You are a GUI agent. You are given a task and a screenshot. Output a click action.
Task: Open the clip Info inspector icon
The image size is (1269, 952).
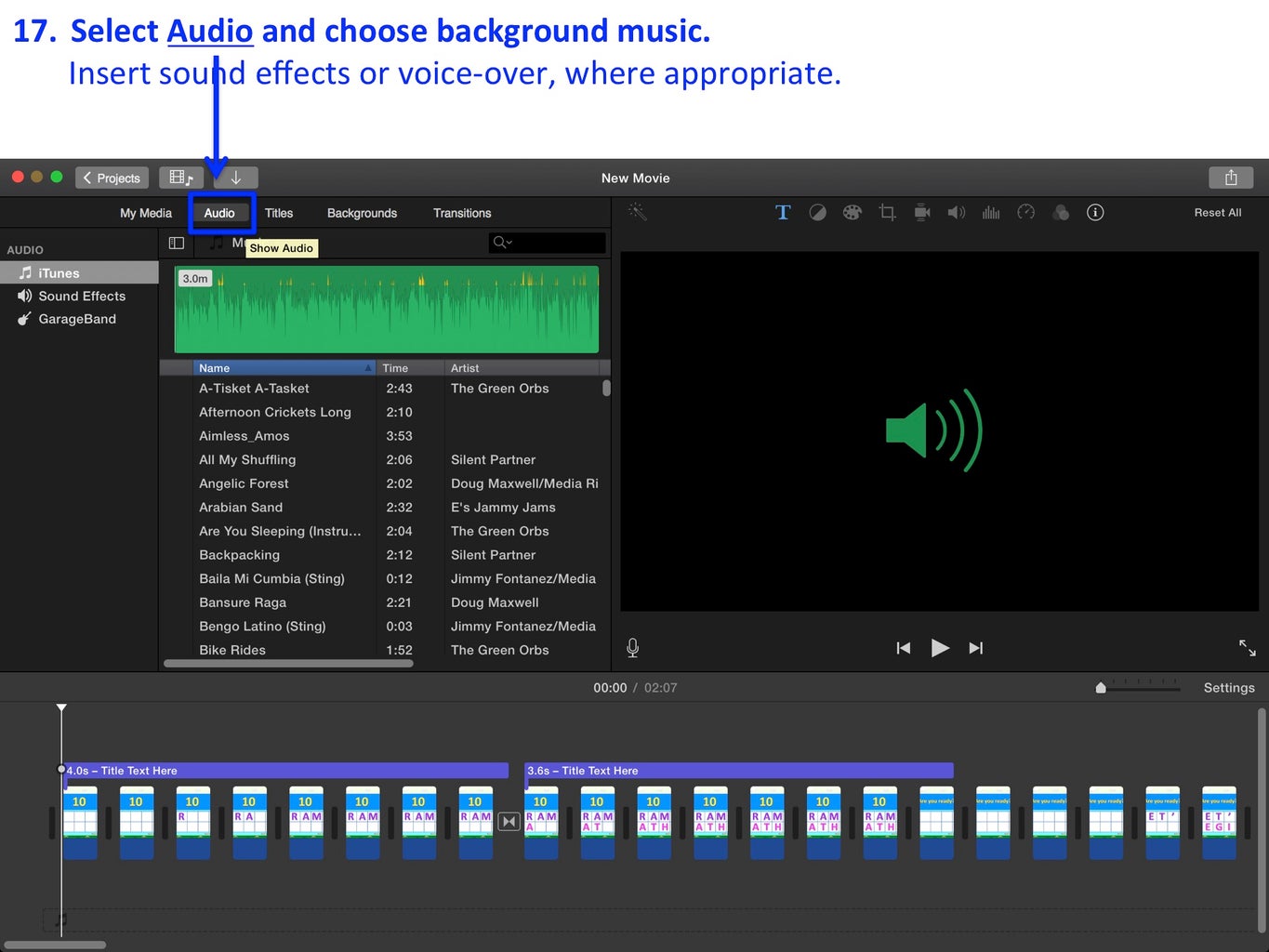[1094, 212]
